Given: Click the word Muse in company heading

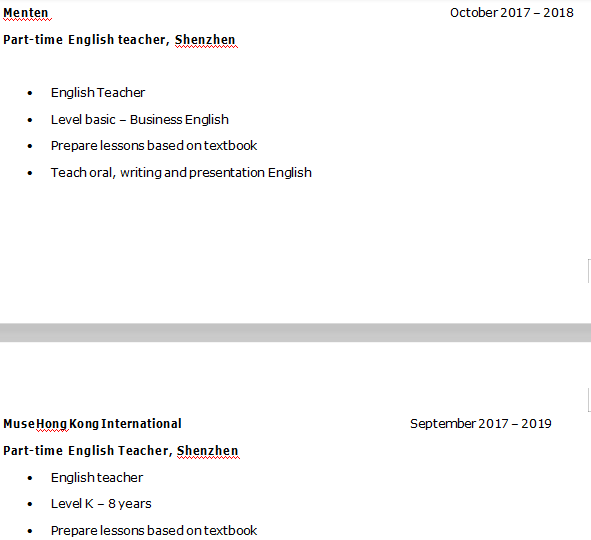Looking at the screenshot, I should [19, 424].
